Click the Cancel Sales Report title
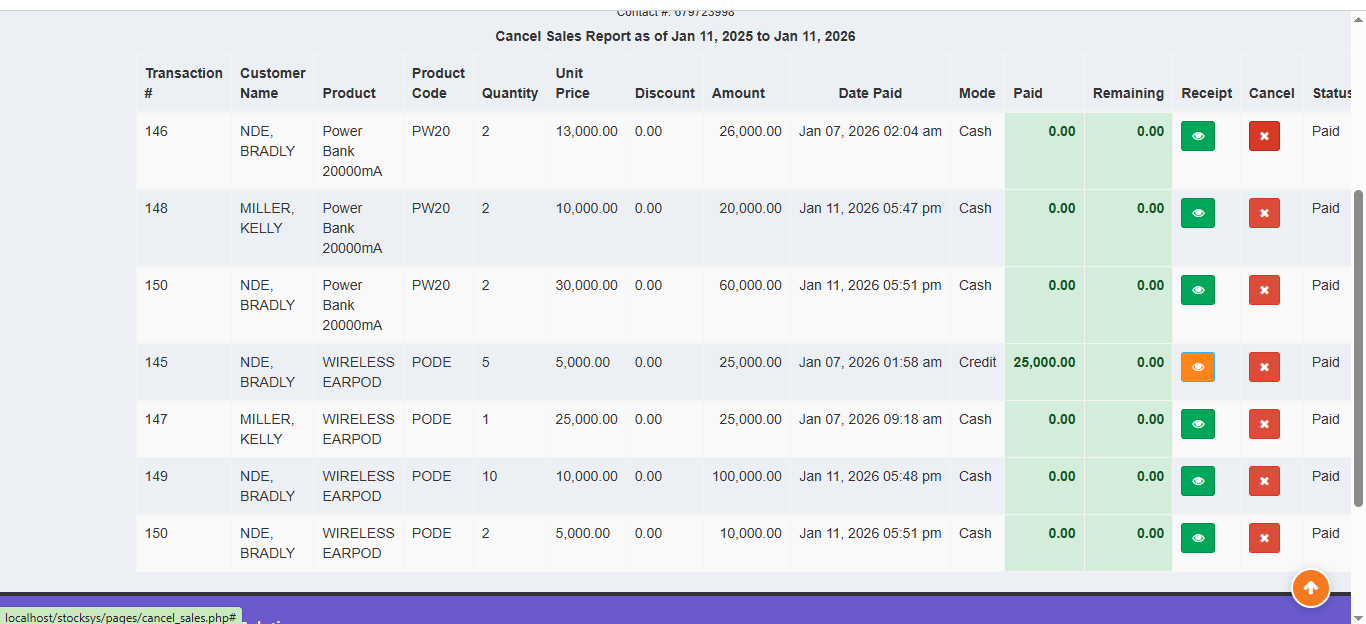The image size is (1366, 624). coord(675,36)
